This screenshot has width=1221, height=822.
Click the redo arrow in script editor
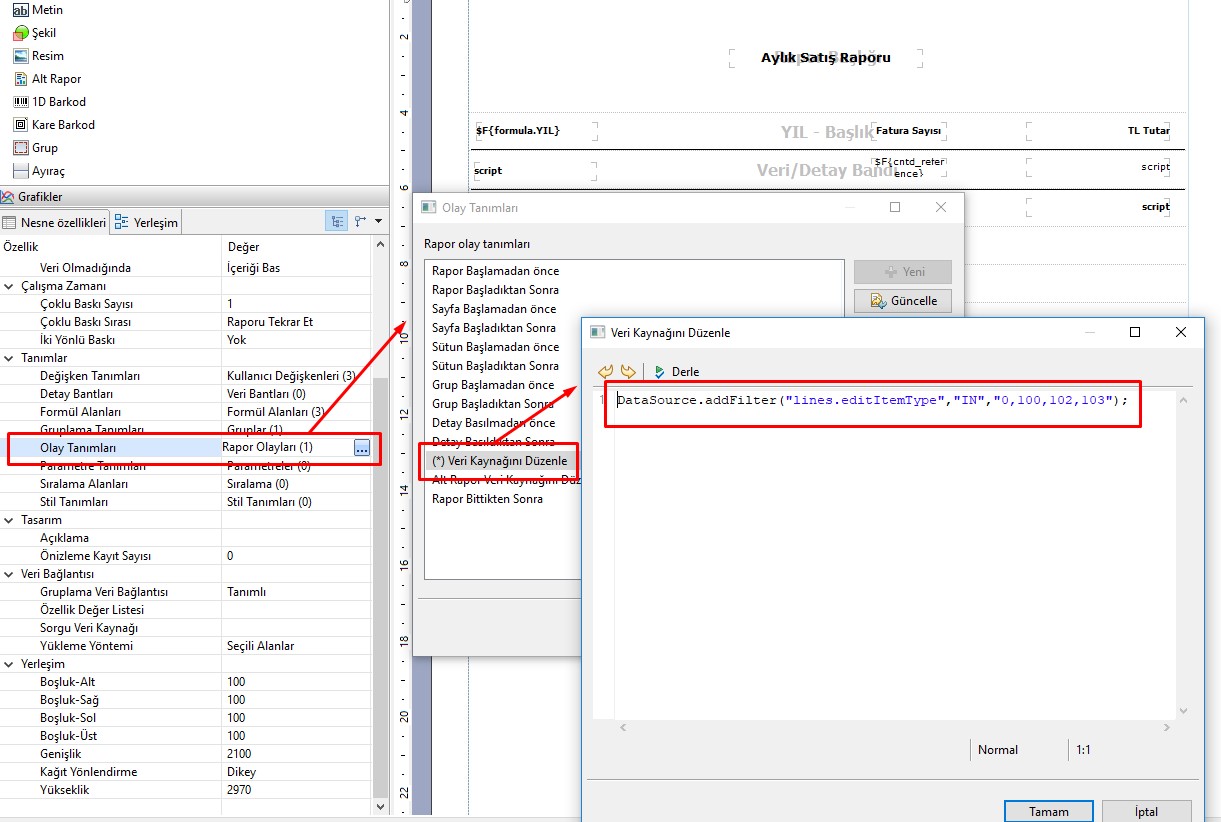(x=628, y=372)
